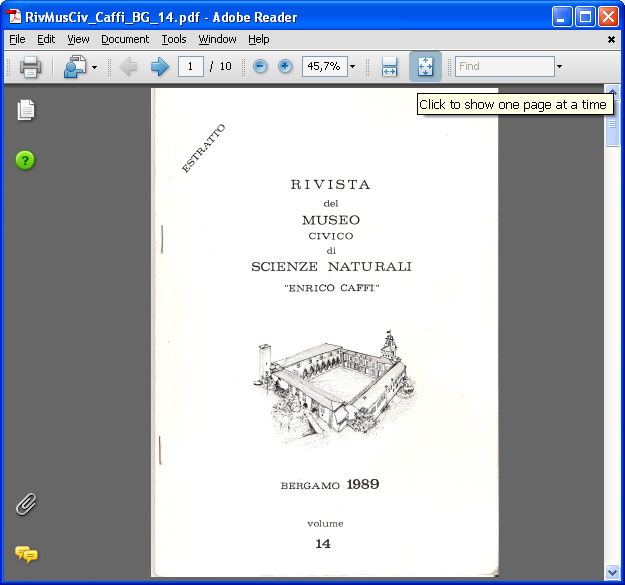Open the green How To help icon

(25, 160)
